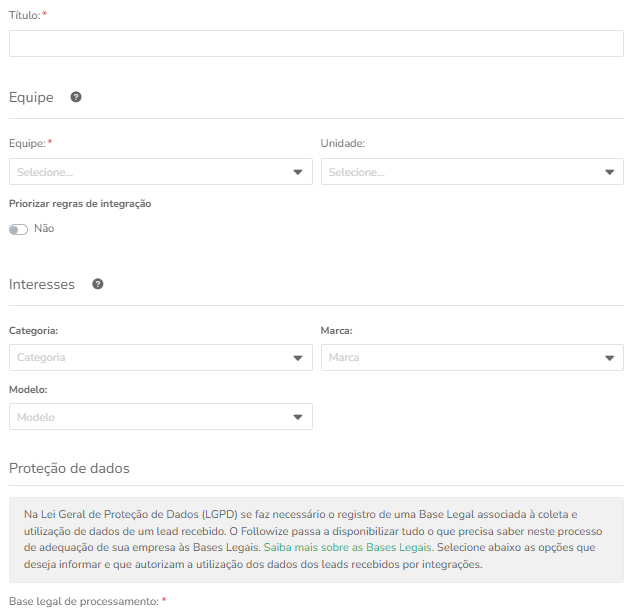Click the help icon beside Interesses heading
Viewport: 631px width, 615px height.
click(98, 284)
